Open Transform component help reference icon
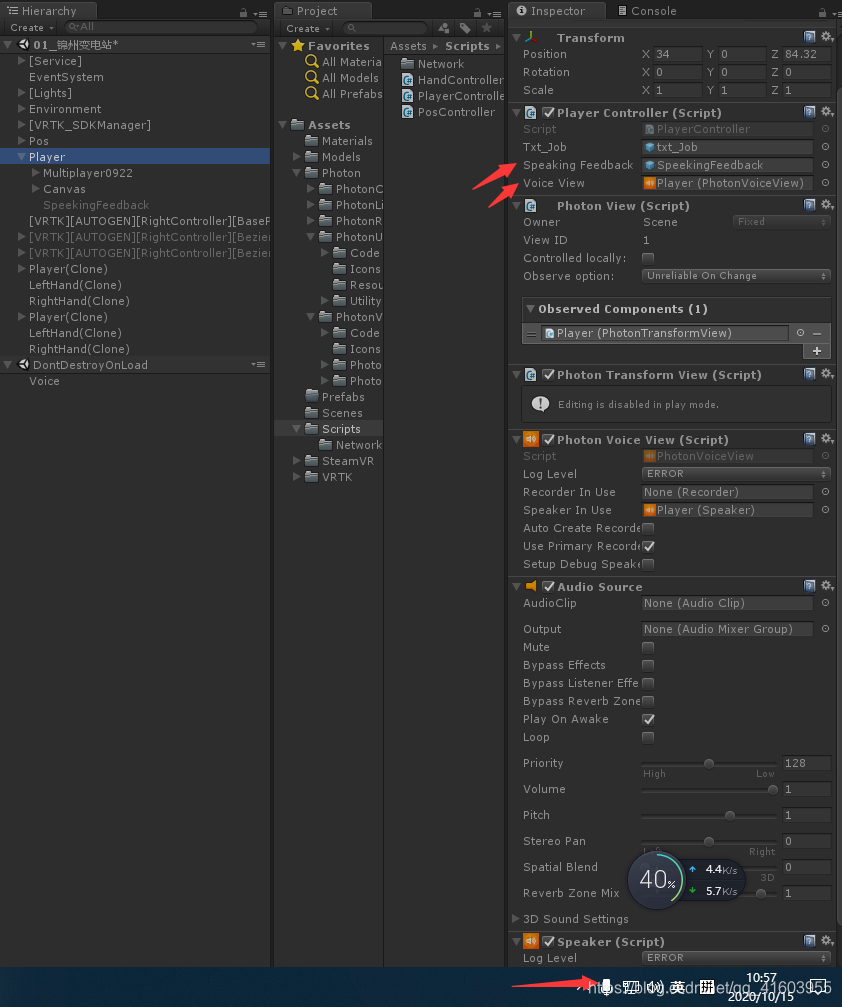The image size is (842, 1007). 809,37
